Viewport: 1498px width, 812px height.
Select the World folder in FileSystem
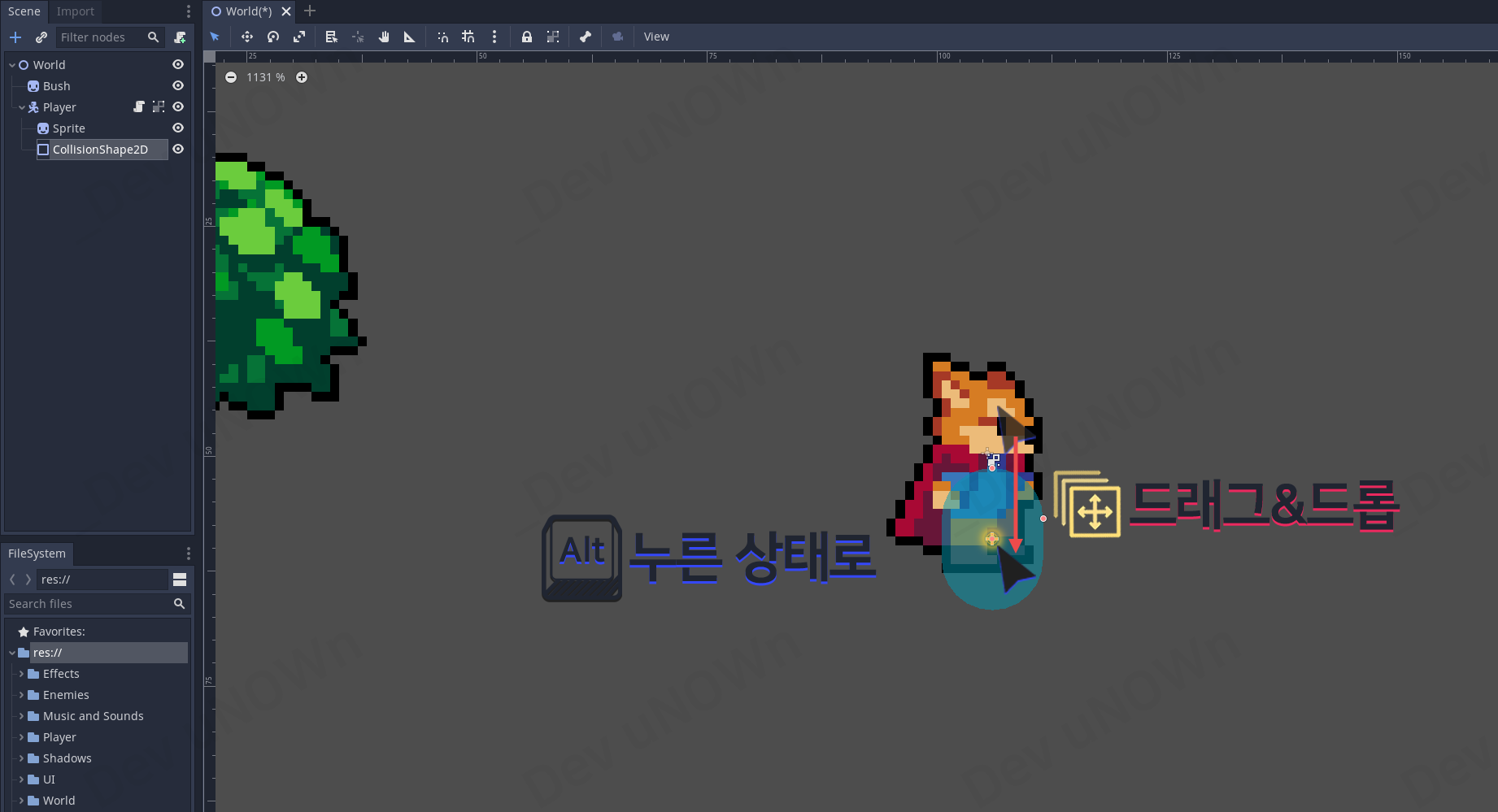[59, 801]
